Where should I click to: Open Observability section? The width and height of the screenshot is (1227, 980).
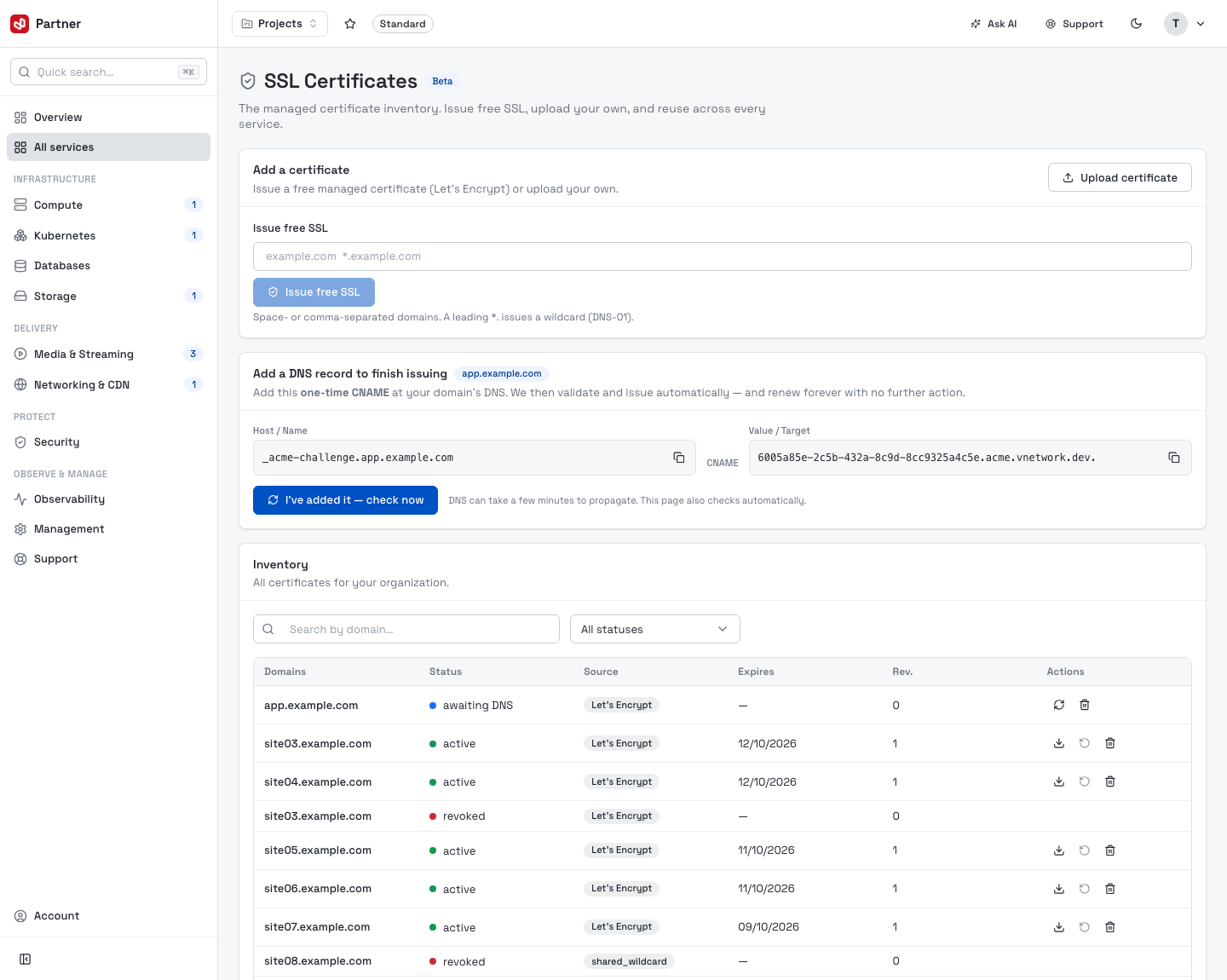108,499
